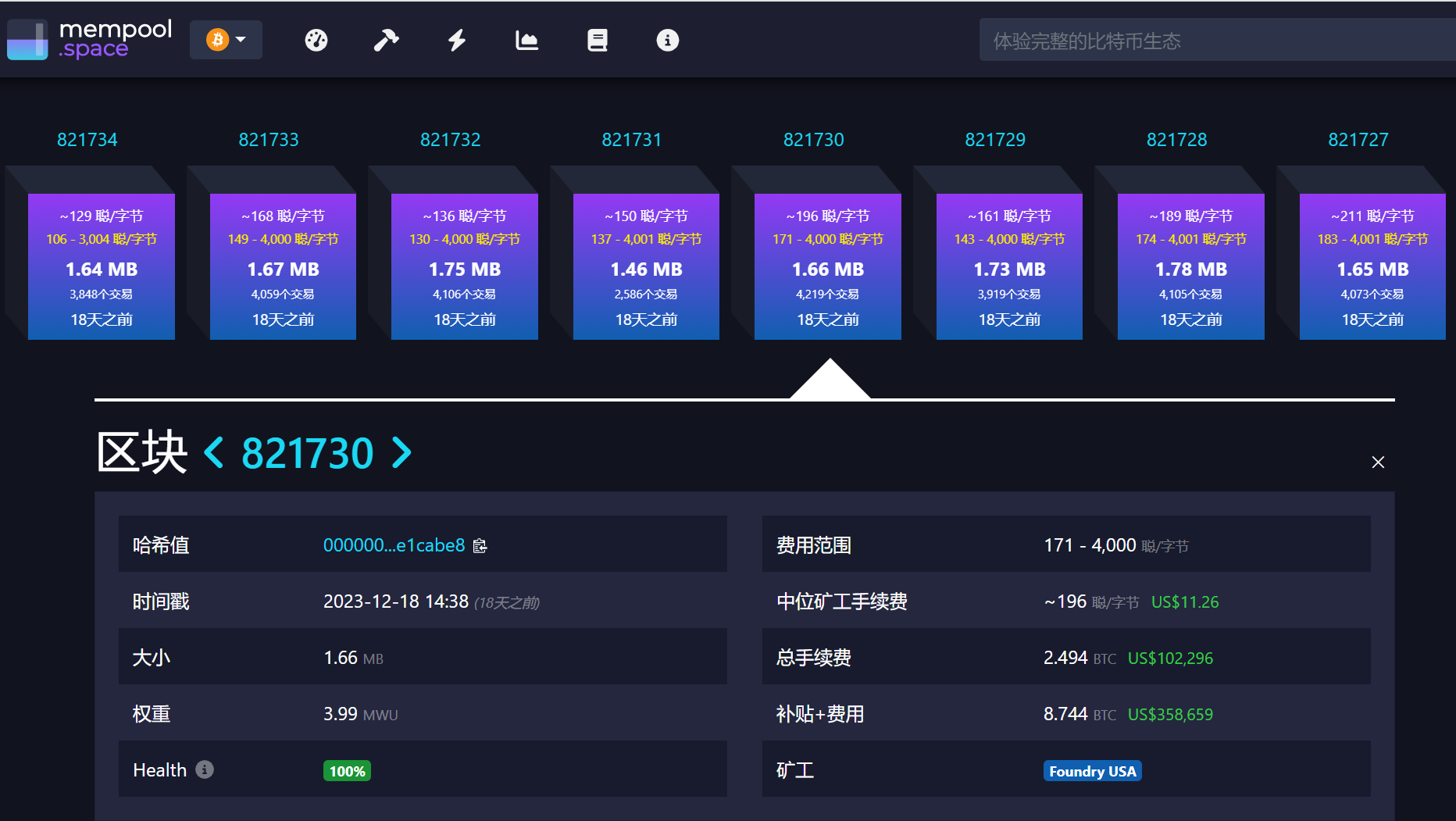Open block height link 821731

(x=632, y=140)
